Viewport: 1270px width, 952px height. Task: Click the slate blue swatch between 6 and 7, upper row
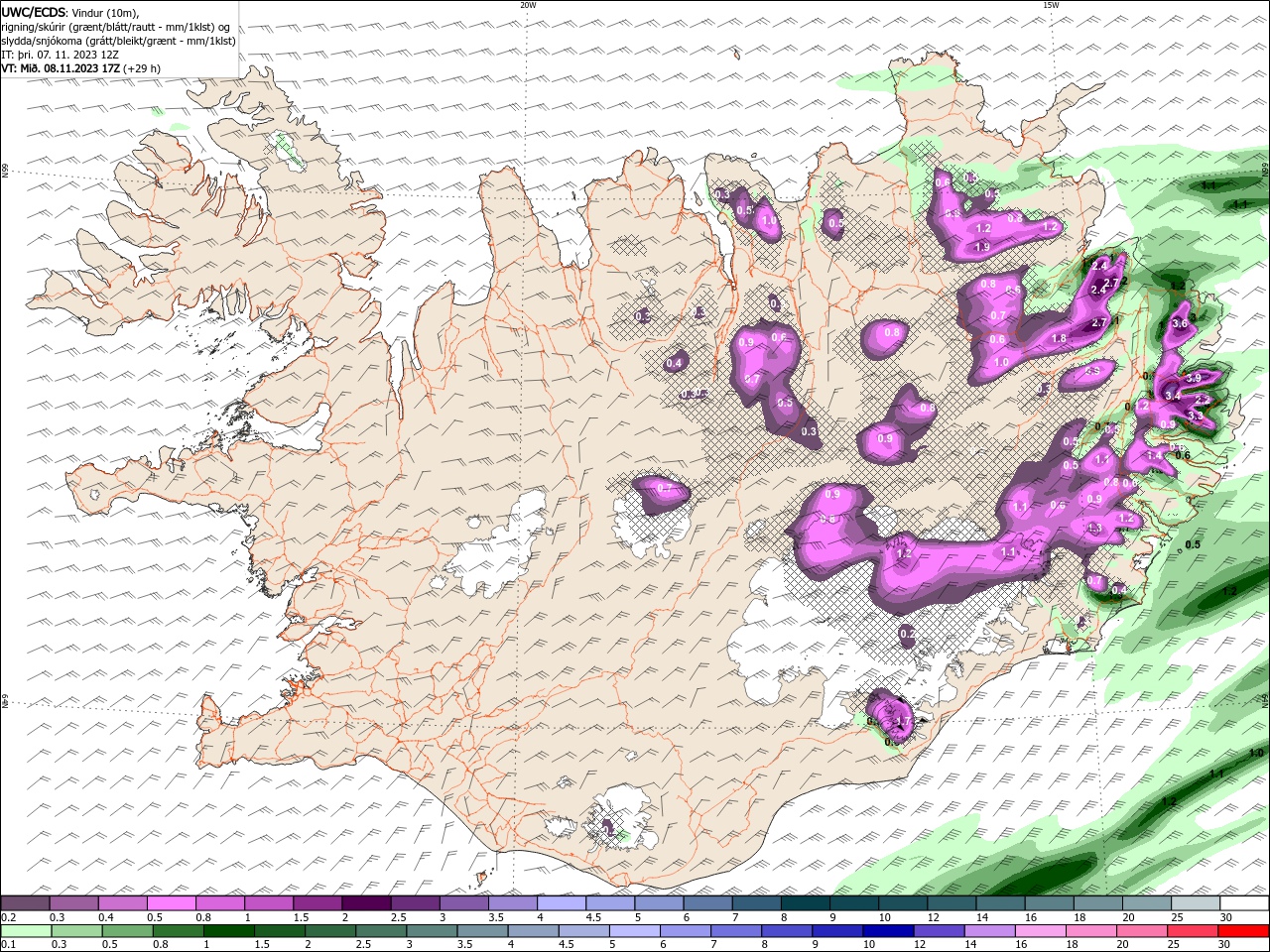708,903
